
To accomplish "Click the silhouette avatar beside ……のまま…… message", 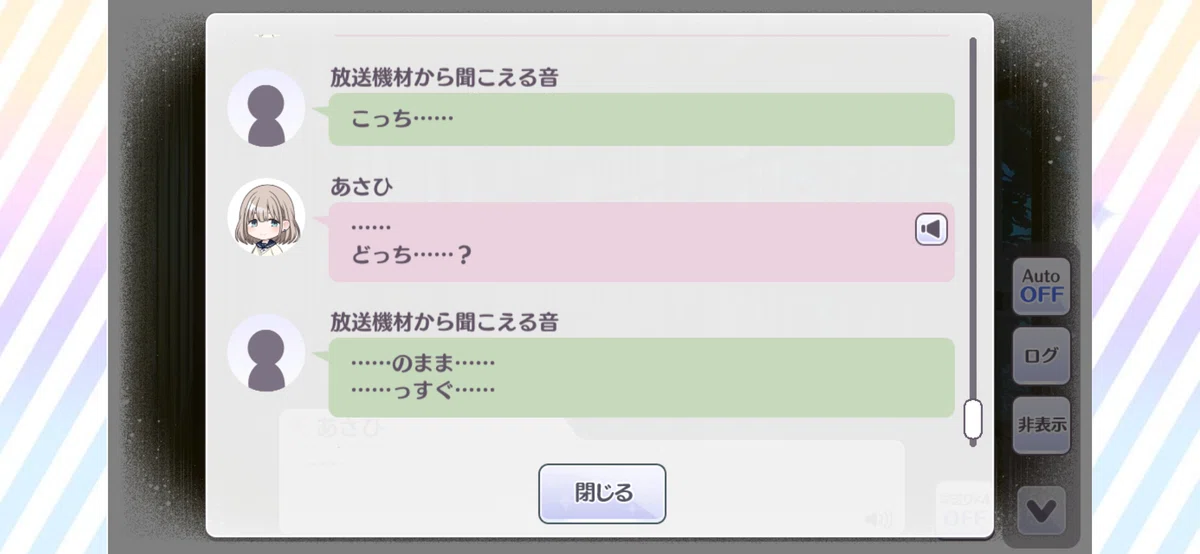I will (266, 352).
